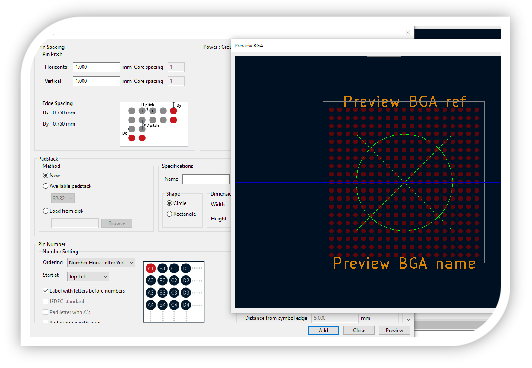Open the available padstack dropdown list
532x368 pixels.
[x=63, y=198]
